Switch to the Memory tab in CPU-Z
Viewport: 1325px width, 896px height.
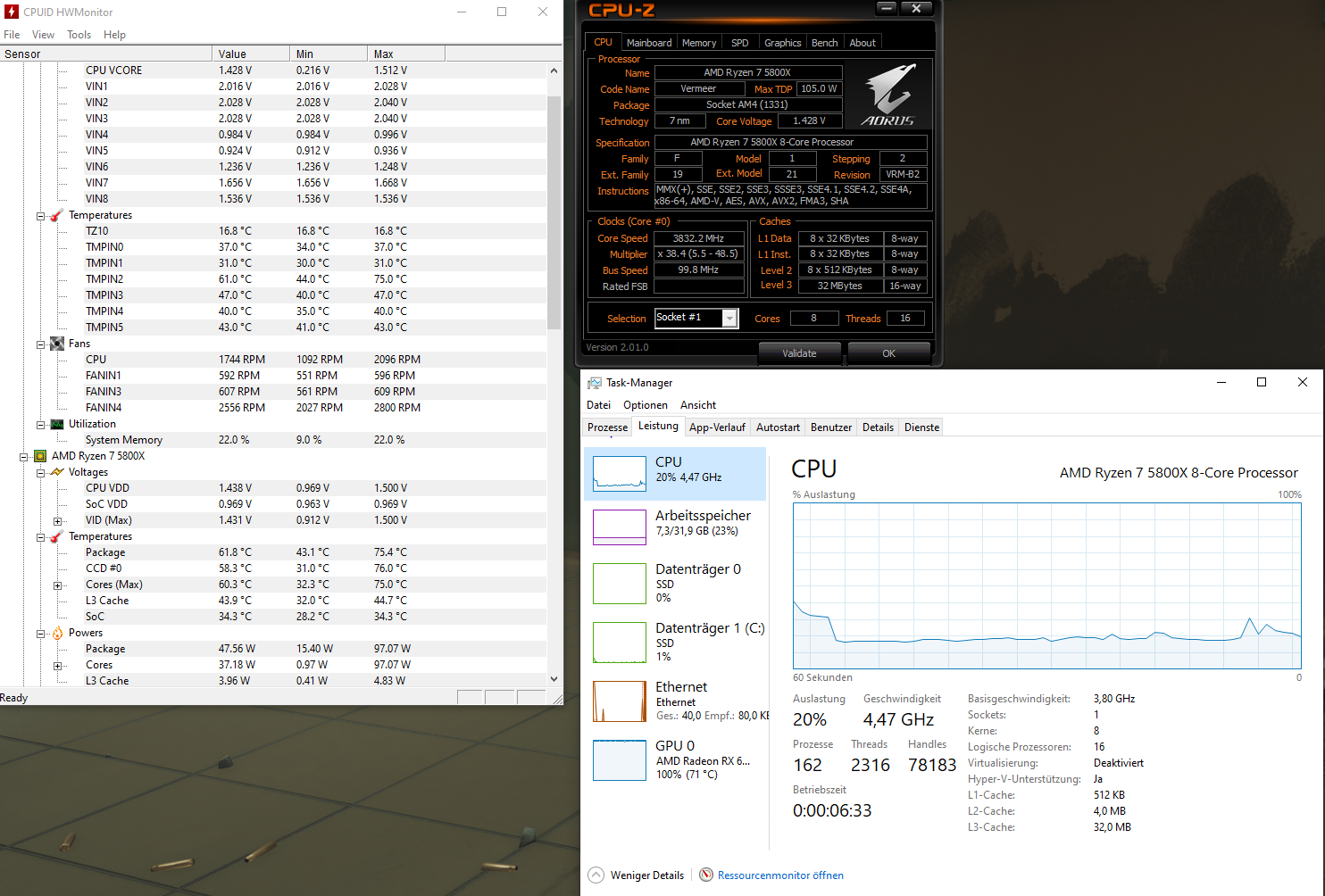point(699,43)
